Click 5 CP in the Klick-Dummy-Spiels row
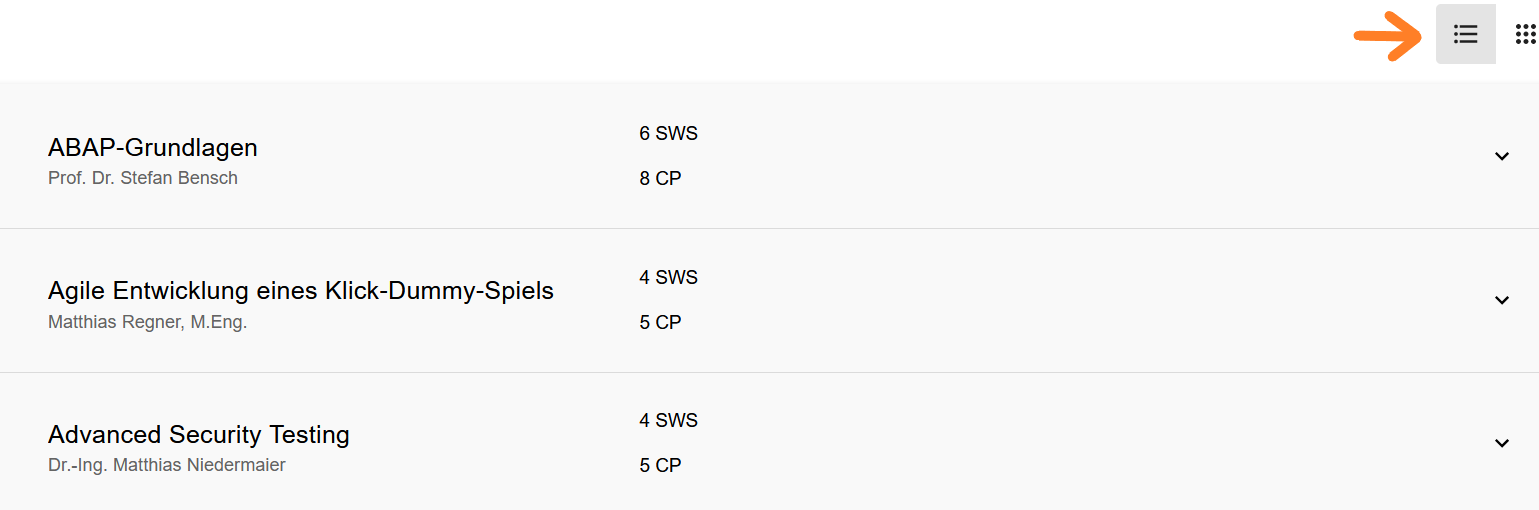Screen dimensions: 1539x510 pos(660,323)
